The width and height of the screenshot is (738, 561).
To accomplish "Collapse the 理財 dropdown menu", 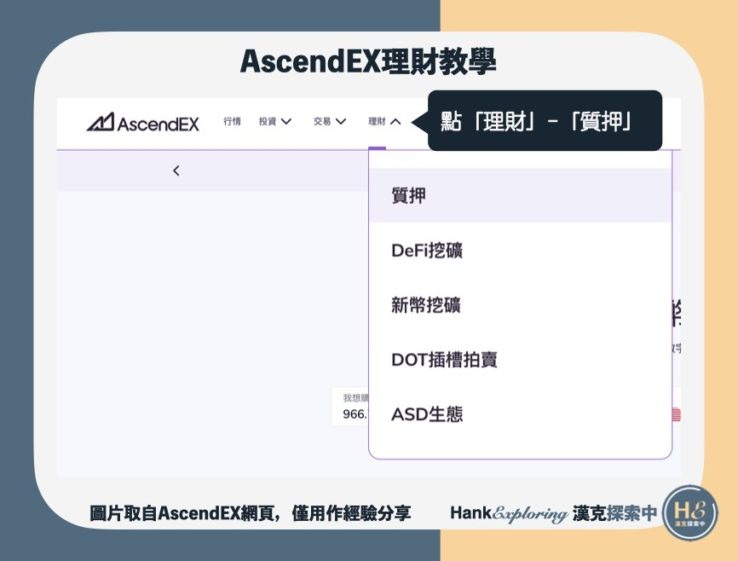I will [384, 121].
